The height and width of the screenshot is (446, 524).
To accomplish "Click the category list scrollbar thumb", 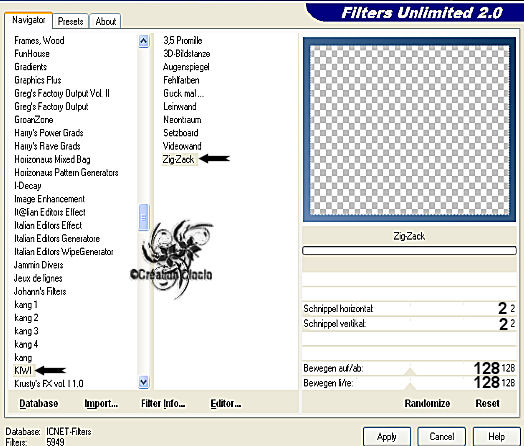I will (143, 217).
